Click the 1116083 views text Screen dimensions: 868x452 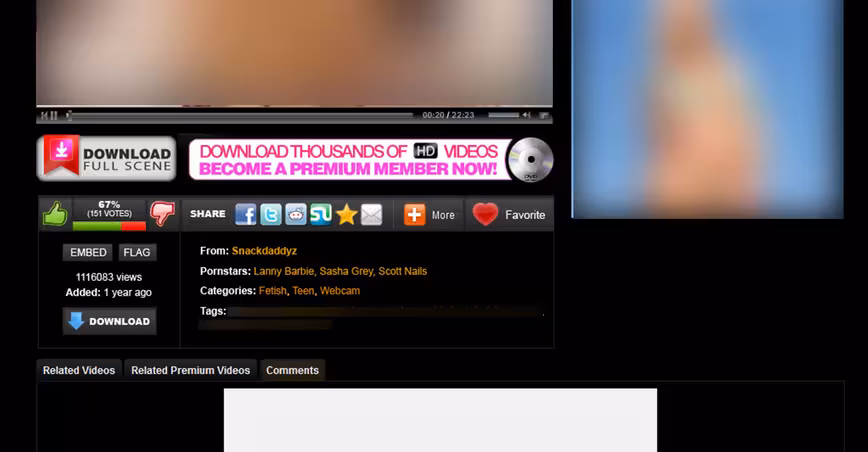(108, 277)
